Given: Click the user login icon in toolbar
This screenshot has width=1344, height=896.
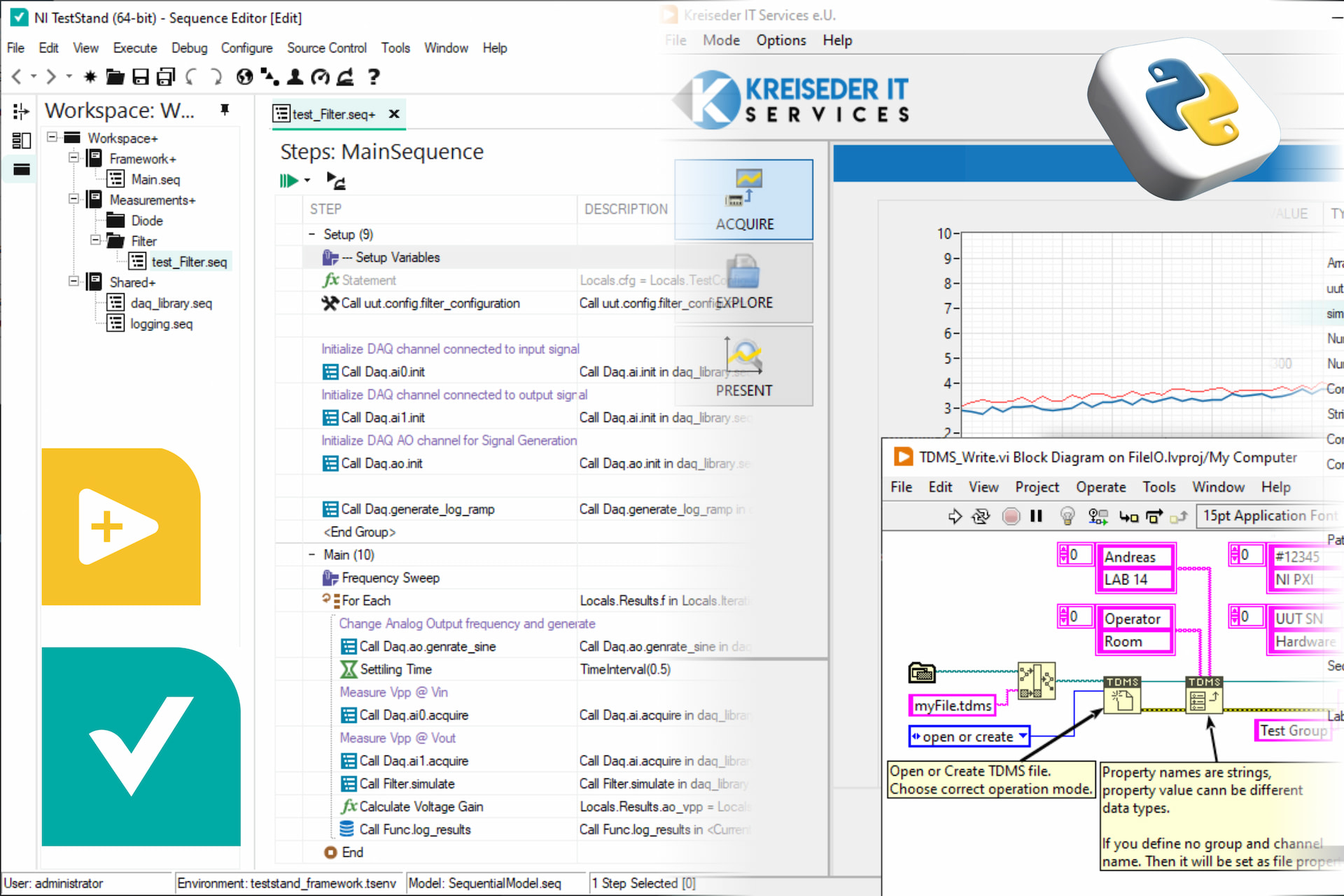Looking at the screenshot, I should 295,76.
